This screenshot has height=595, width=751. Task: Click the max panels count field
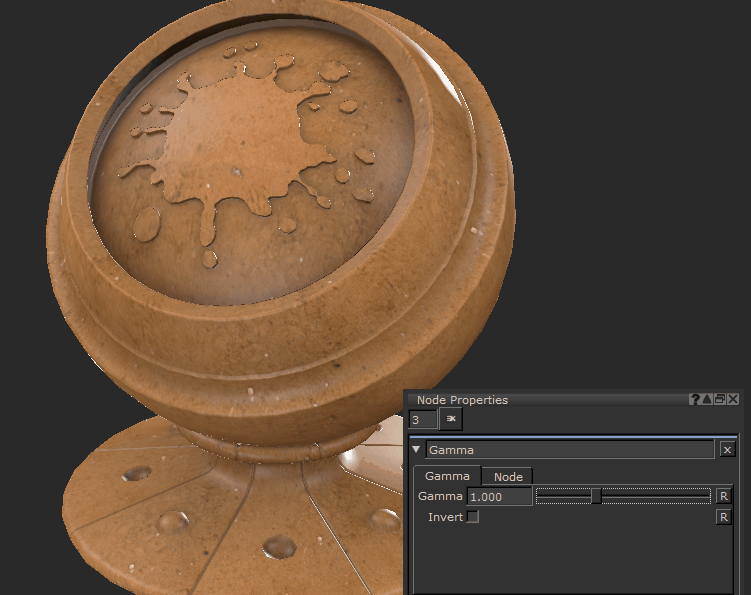click(423, 419)
